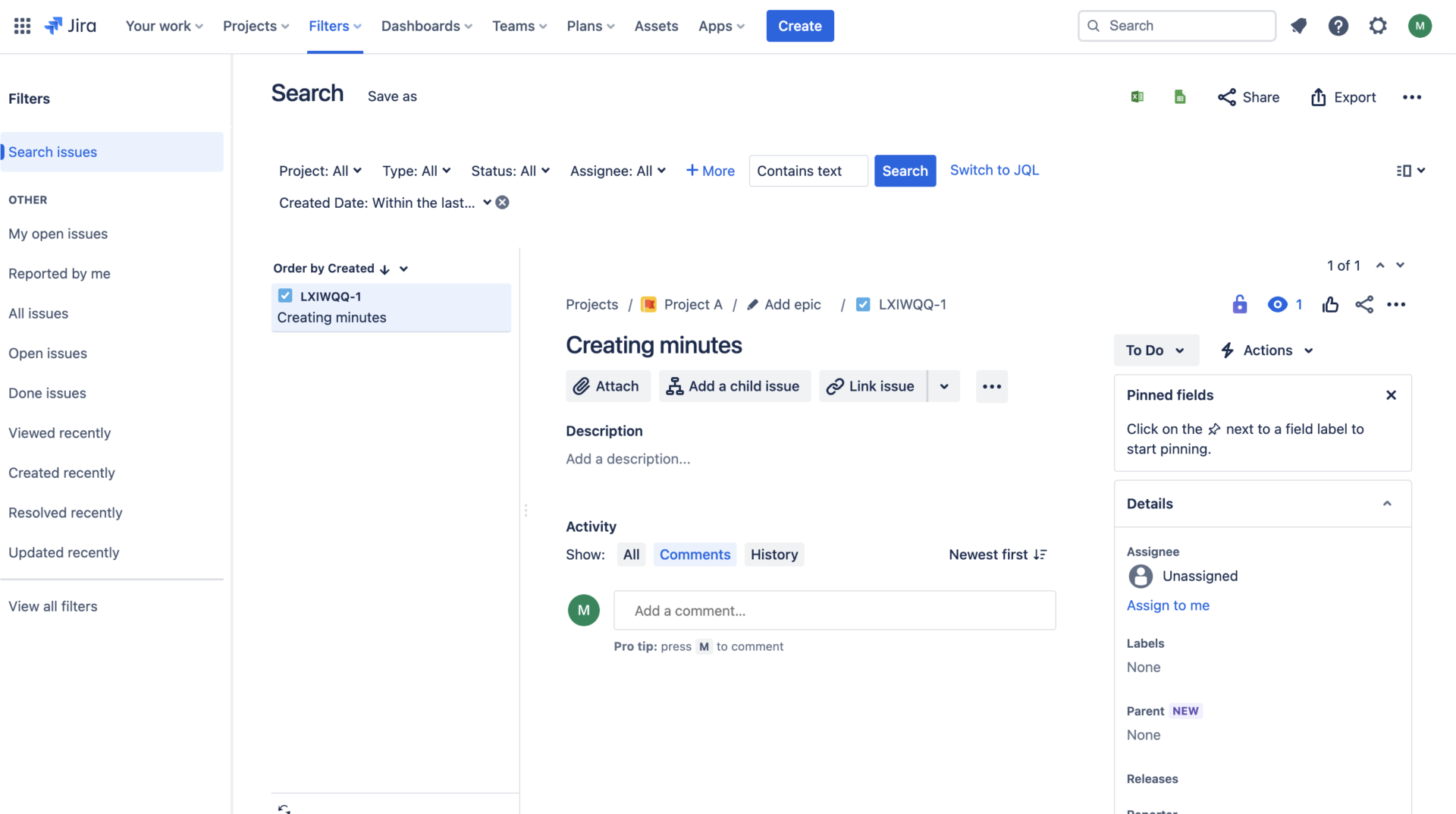1456x814 pixels.
Task: Click the help question mark icon
Action: click(1338, 26)
